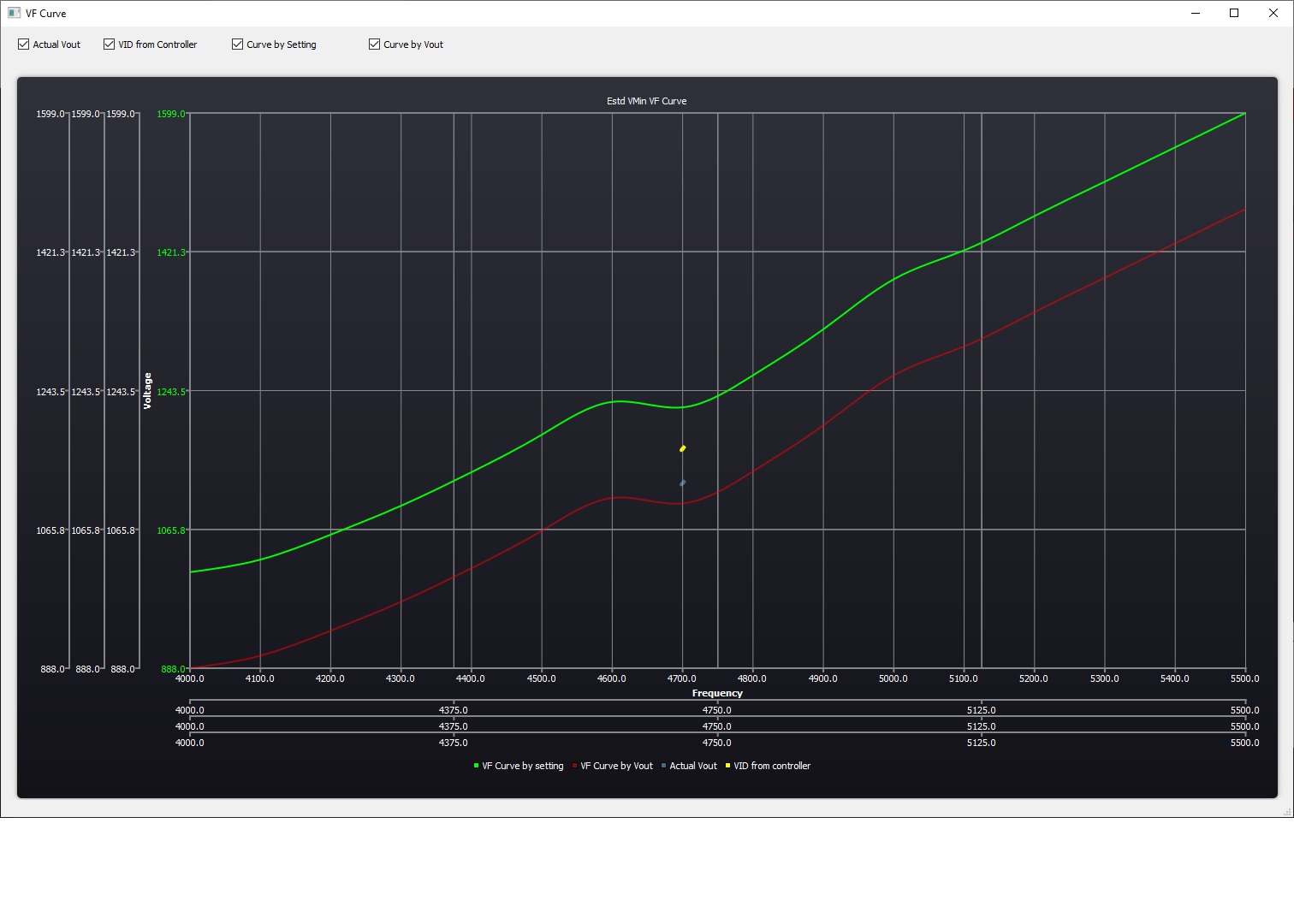Click the VF Curve application icon in title bar

(15, 13)
